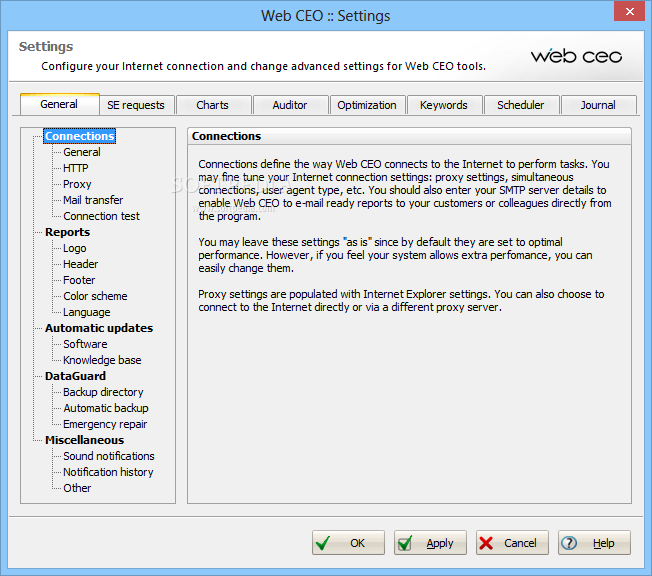Switch to the General tab

pyautogui.click(x=59, y=104)
